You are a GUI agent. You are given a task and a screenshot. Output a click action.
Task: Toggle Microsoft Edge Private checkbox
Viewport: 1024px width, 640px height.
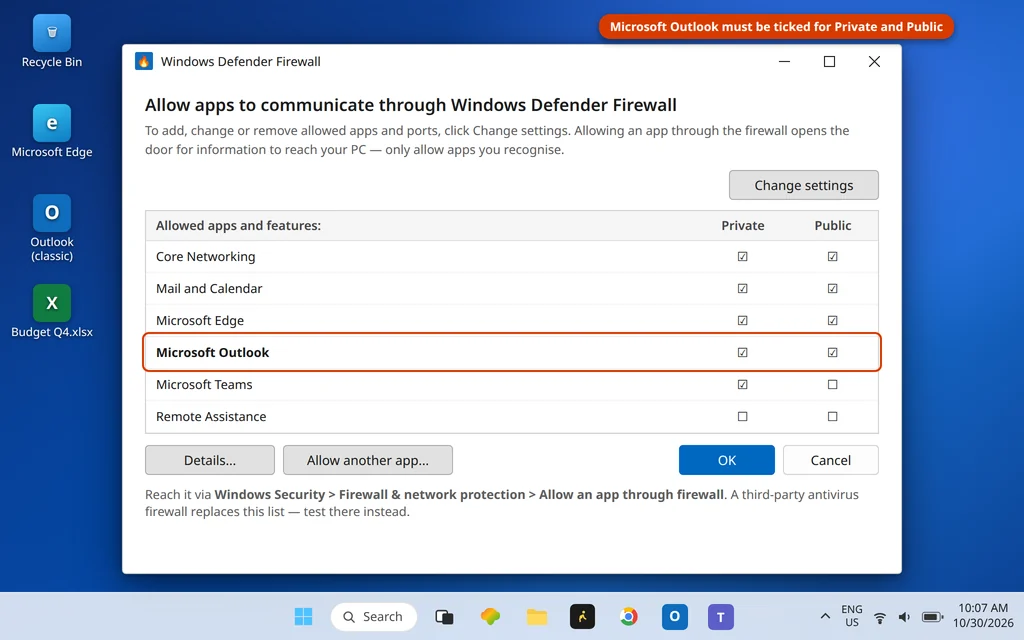click(743, 321)
